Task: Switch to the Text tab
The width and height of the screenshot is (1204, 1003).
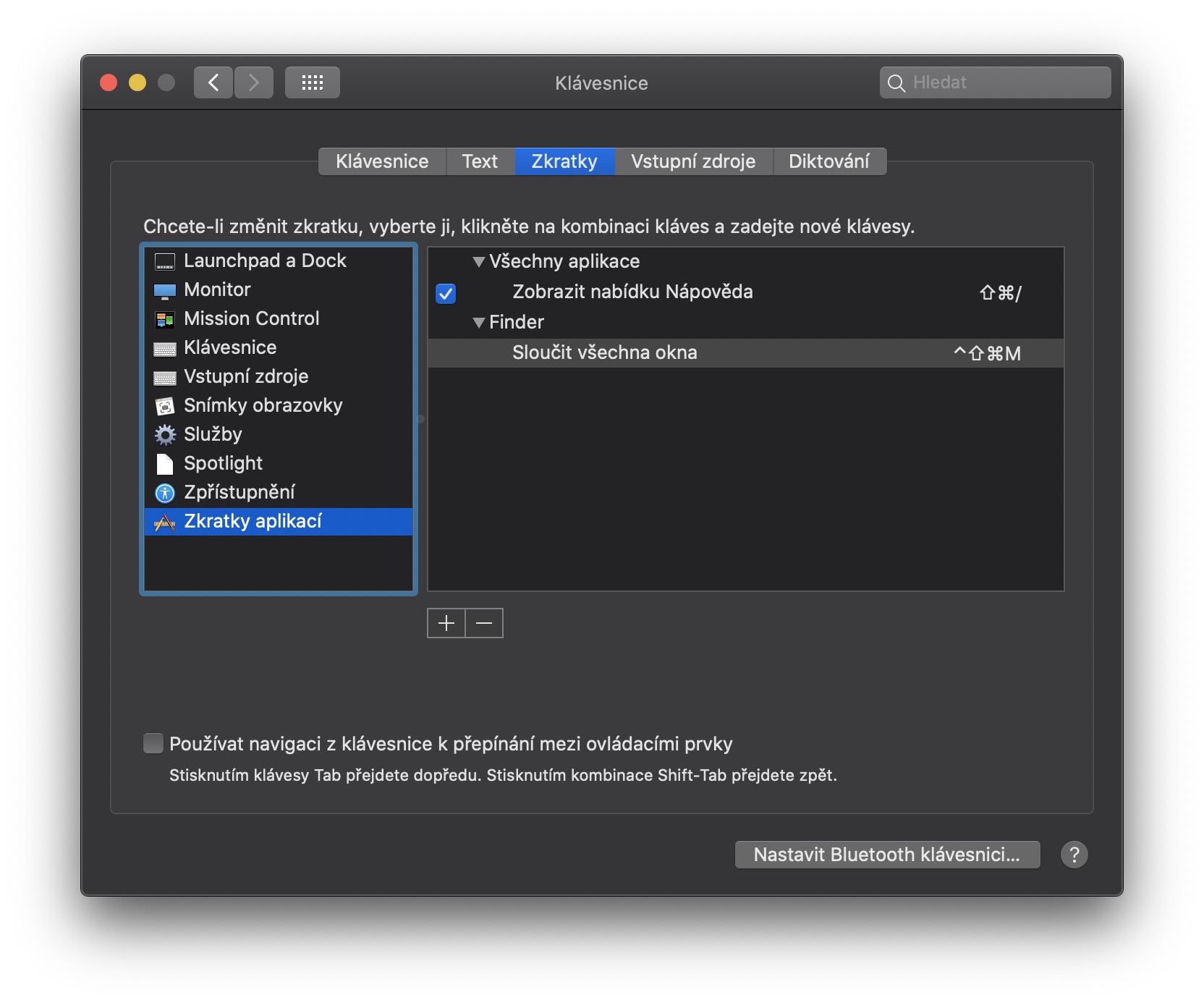Action: coord(480,161)
